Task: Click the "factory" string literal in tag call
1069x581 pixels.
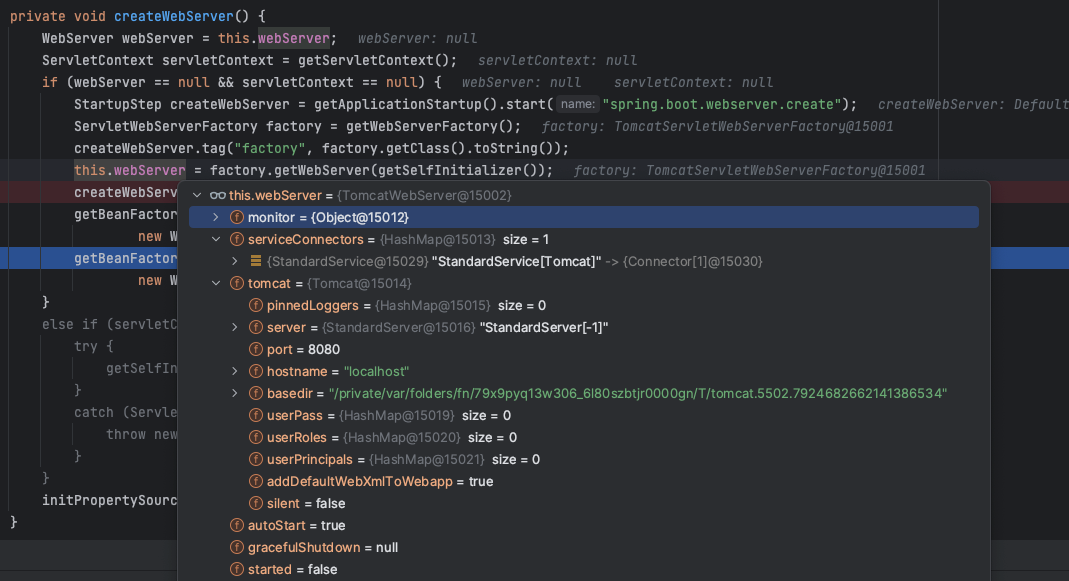Action: [270, 148]
